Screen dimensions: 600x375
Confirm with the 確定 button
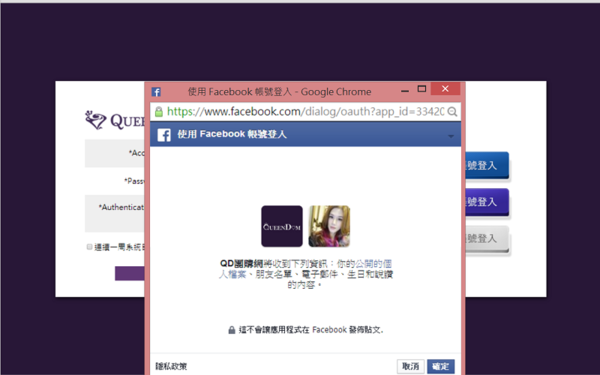pyautogui.click(x=441, y=366)
